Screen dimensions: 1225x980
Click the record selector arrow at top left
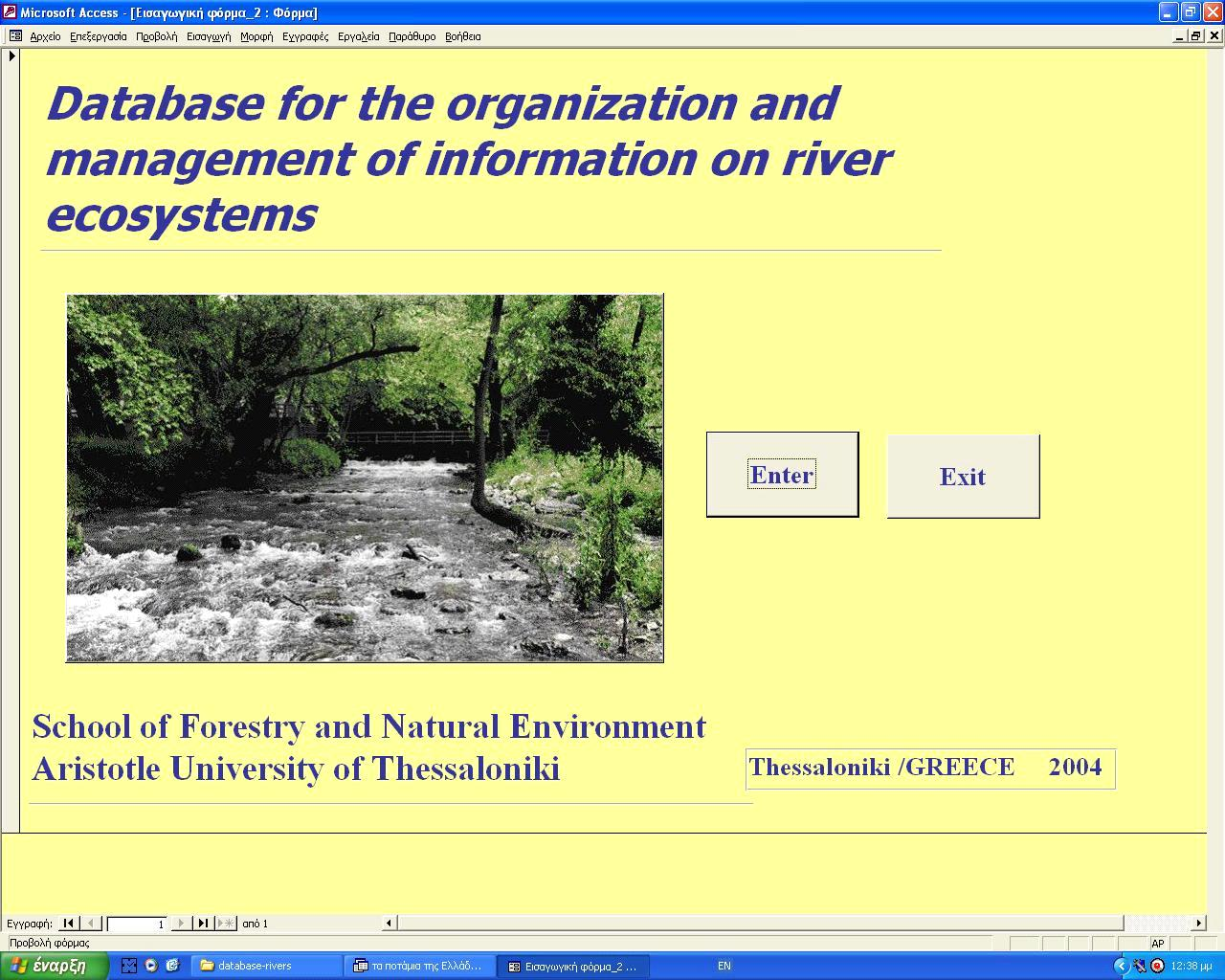tap(11, 56)
